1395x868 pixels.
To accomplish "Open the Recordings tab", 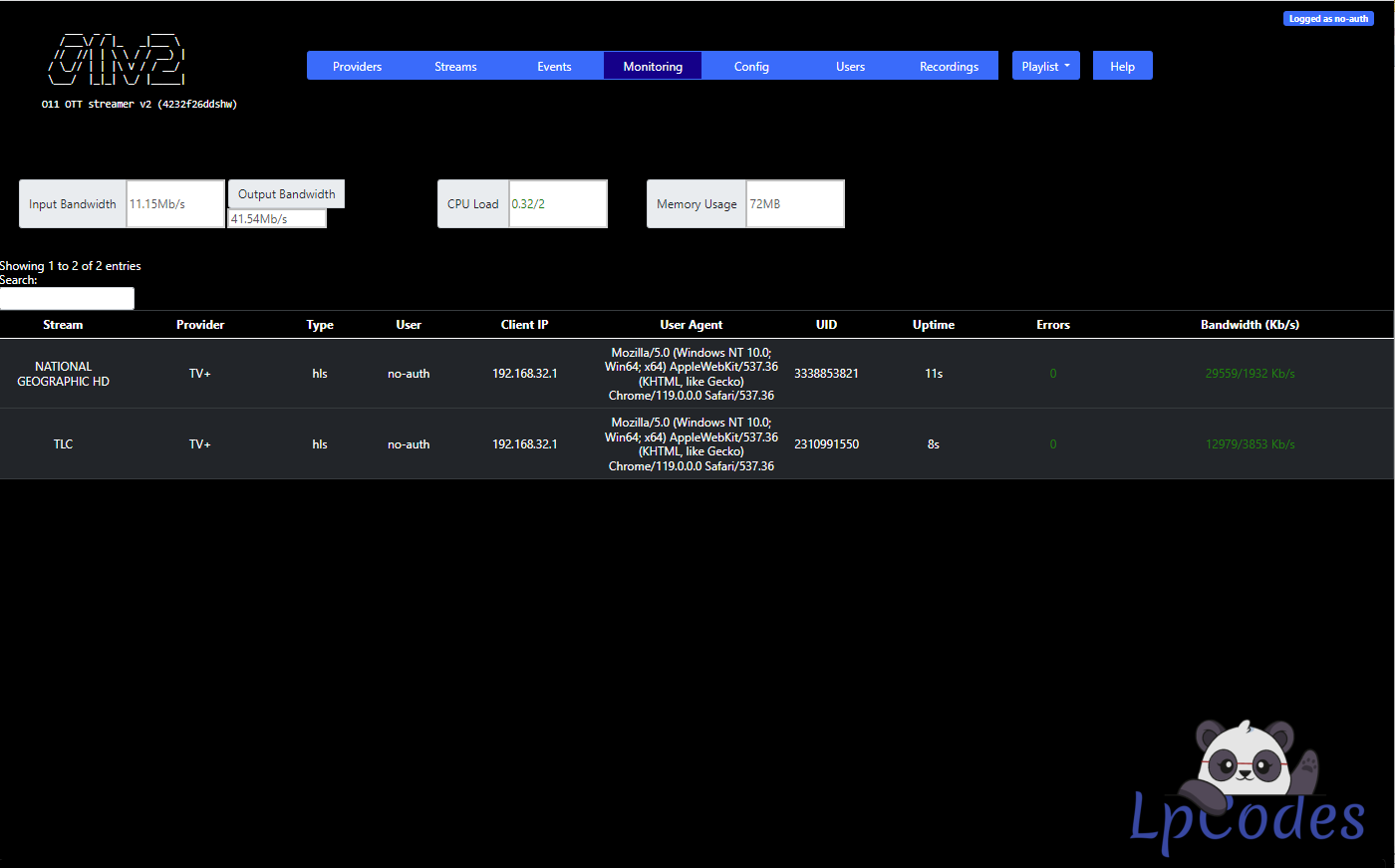I will pos(949,66).
